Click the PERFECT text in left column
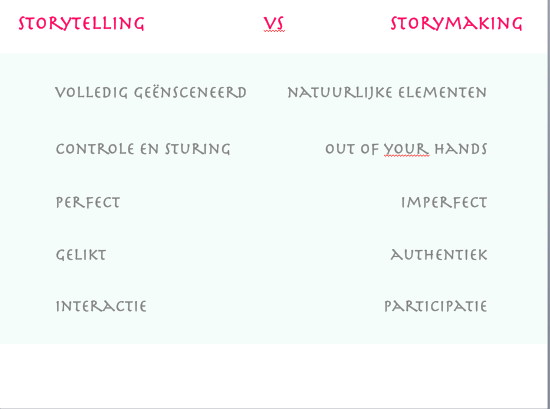Screen dimensions: 550x409 click(x=88, y=202)
